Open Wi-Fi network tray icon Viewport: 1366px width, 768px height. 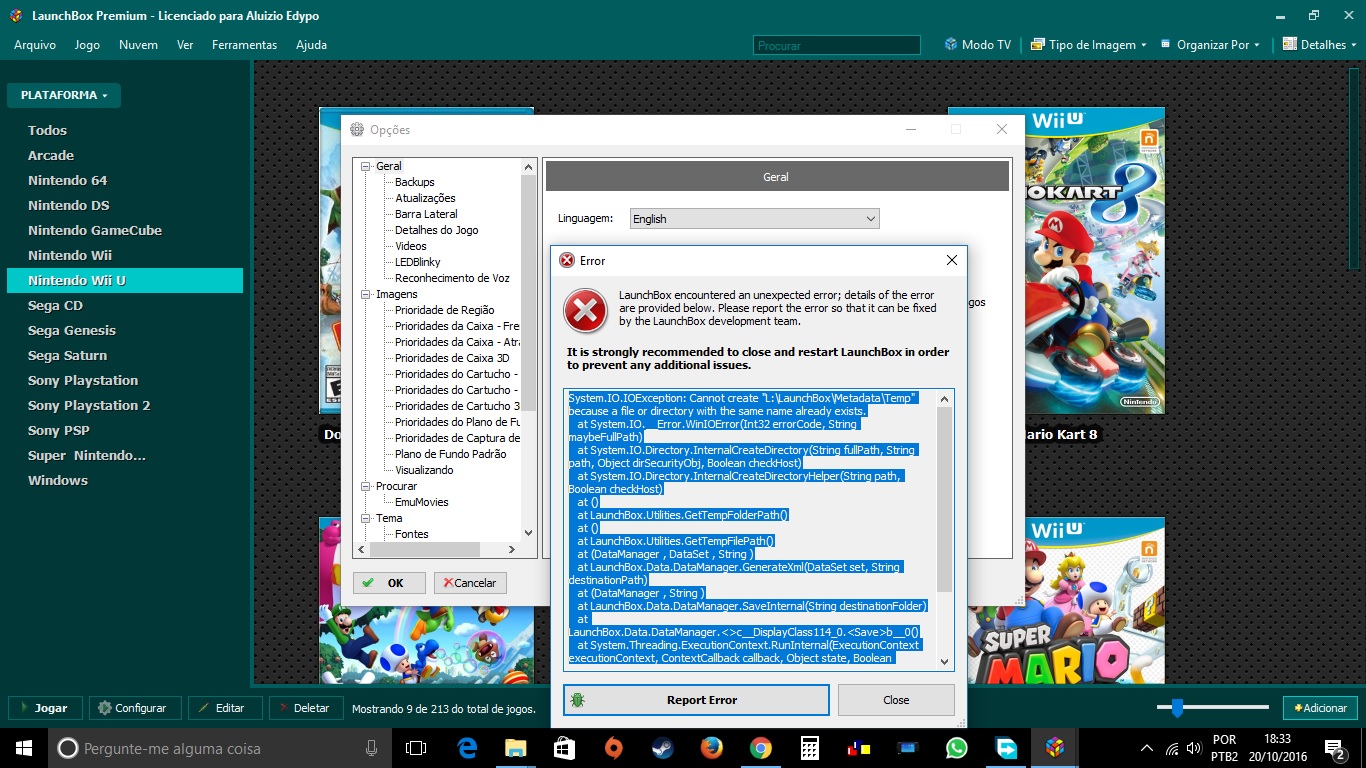point(1172,748)
